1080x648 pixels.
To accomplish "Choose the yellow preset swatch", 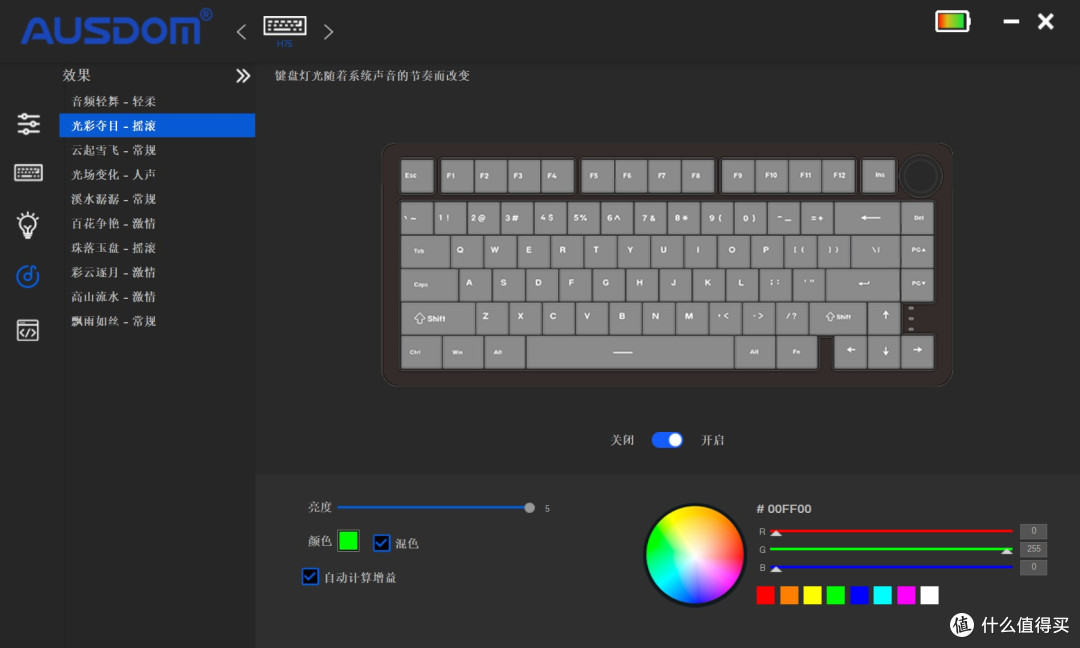I will (812, 595).
